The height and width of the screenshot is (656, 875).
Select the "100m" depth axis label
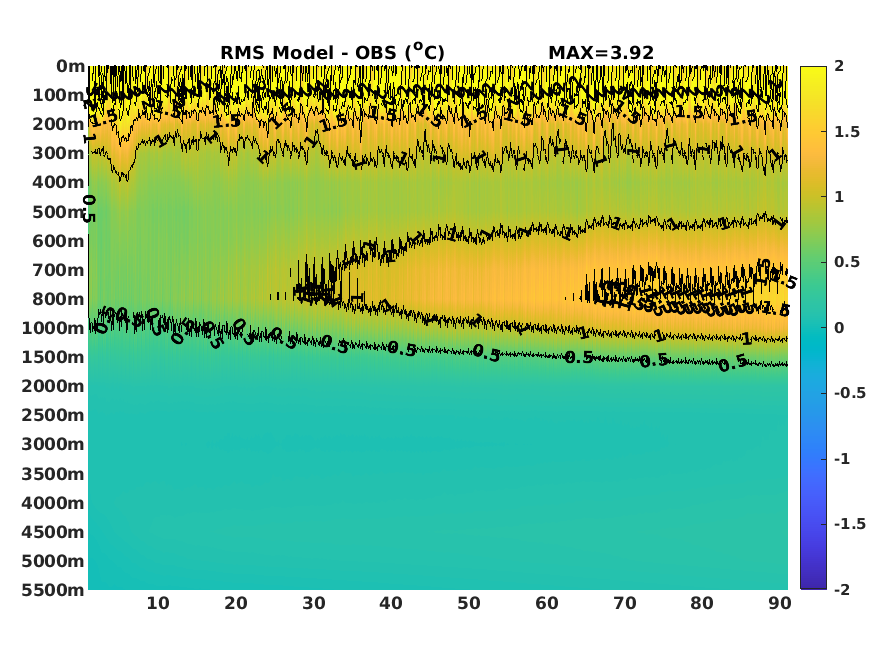[59, 95]
